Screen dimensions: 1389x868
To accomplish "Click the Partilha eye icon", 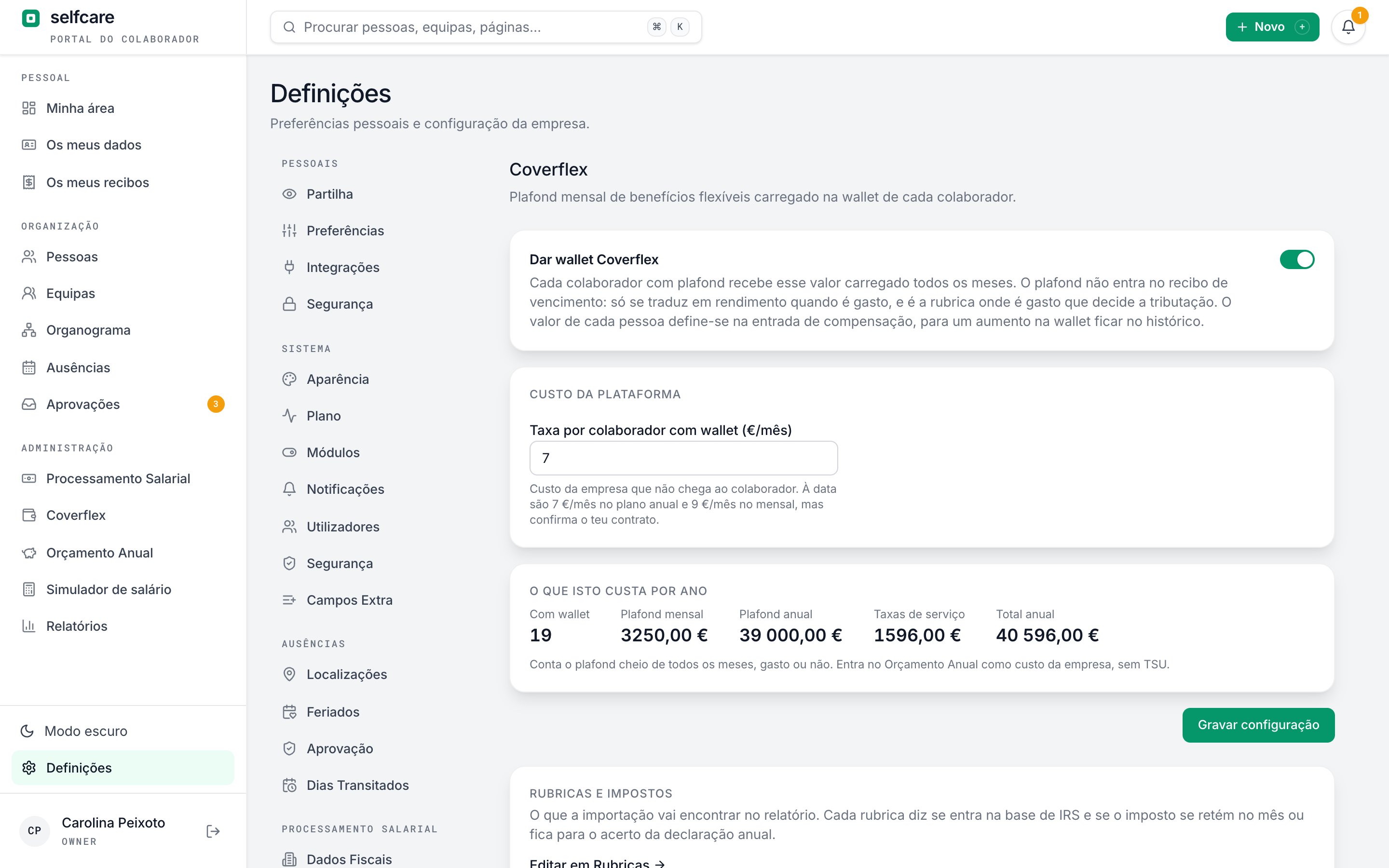I will coord(289,194).
